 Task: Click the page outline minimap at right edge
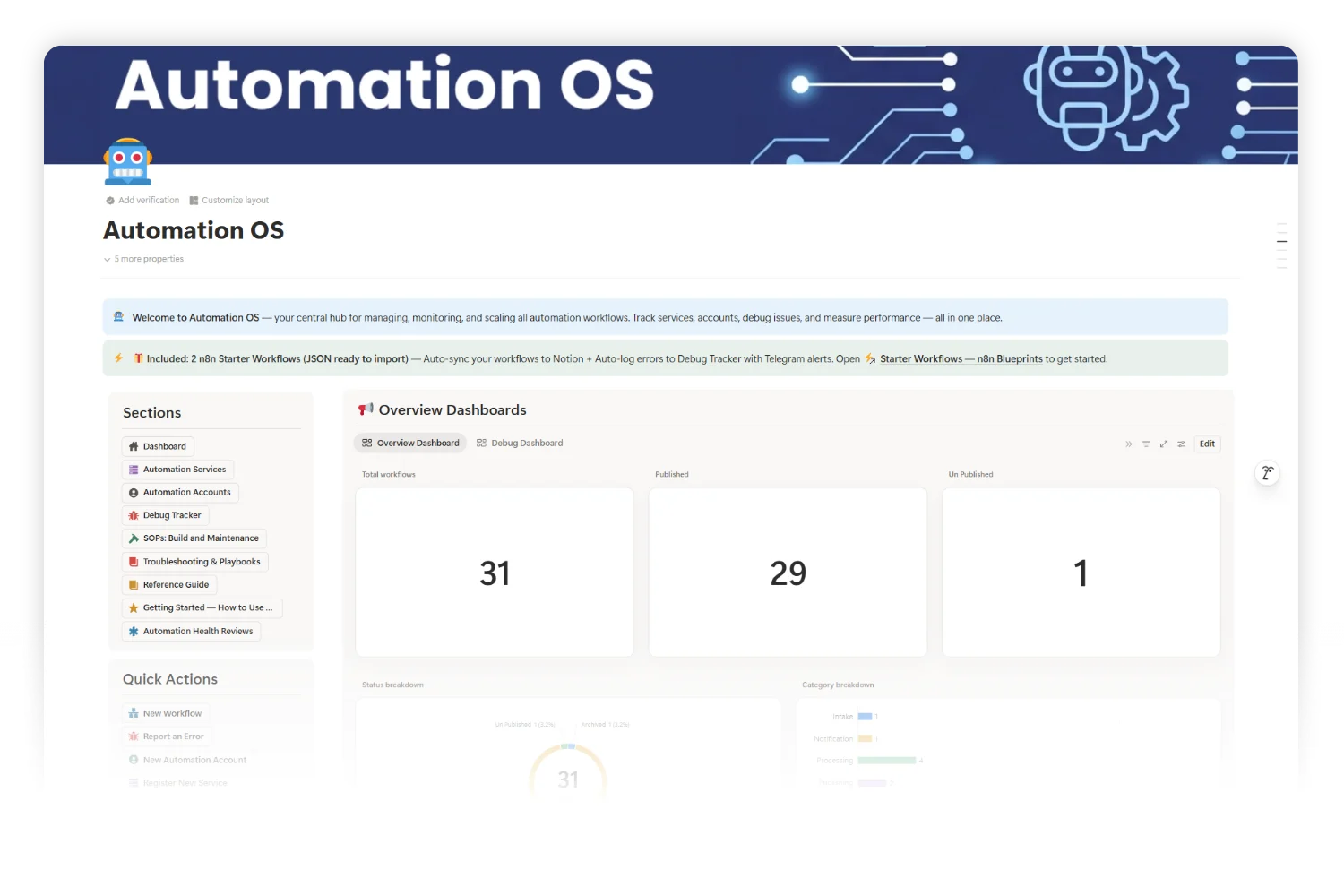[1282, 246]
